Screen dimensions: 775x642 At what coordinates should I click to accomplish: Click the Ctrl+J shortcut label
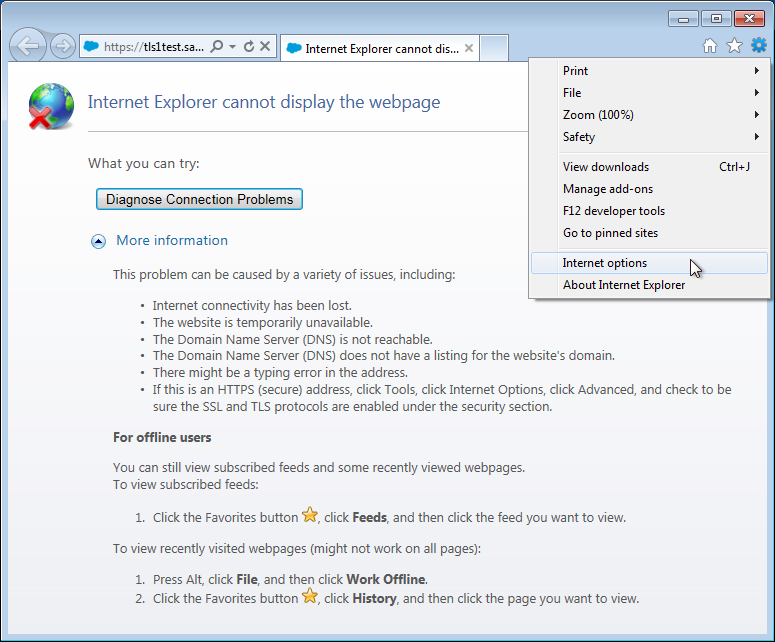click(x=734, y=167)
